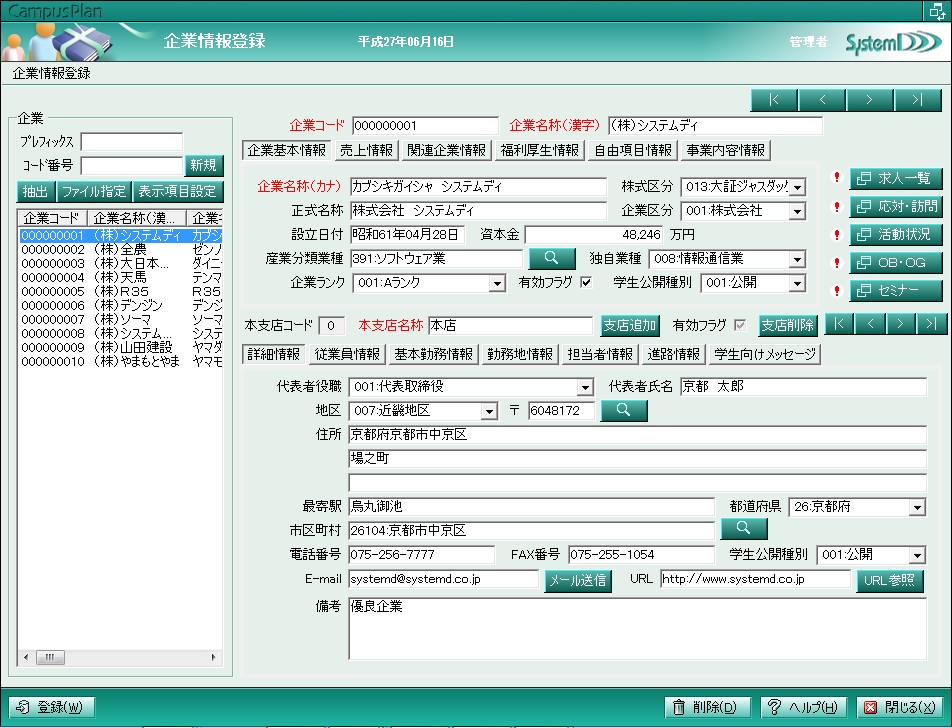Jump to first company record arrow
Screen dimensions: 952x728
(x=774, y=100)
